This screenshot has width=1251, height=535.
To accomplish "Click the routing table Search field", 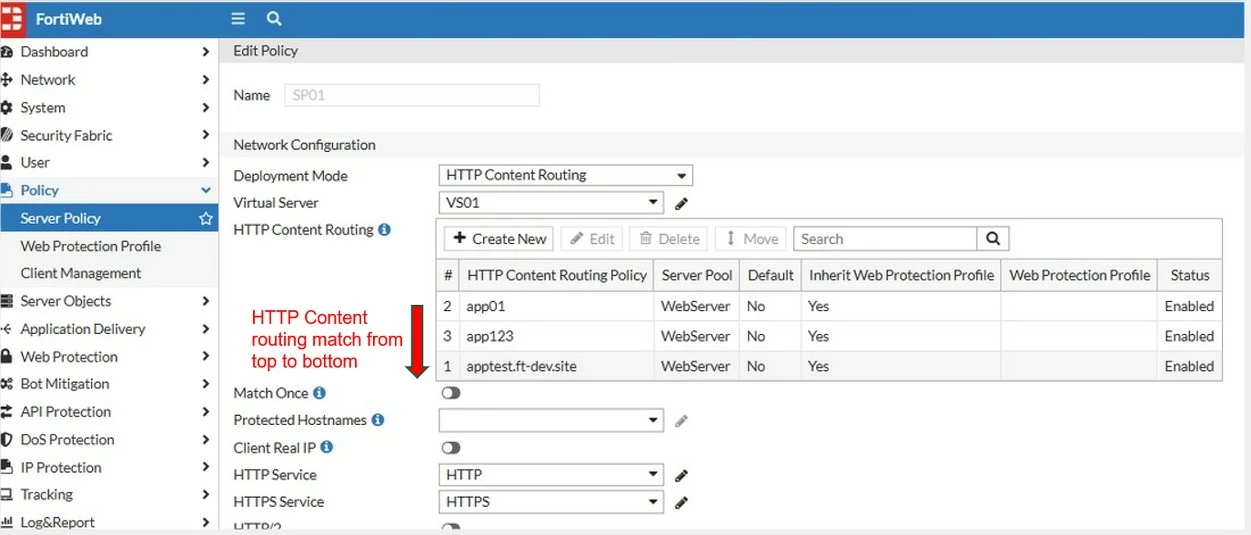I will (x=885, y=239).
